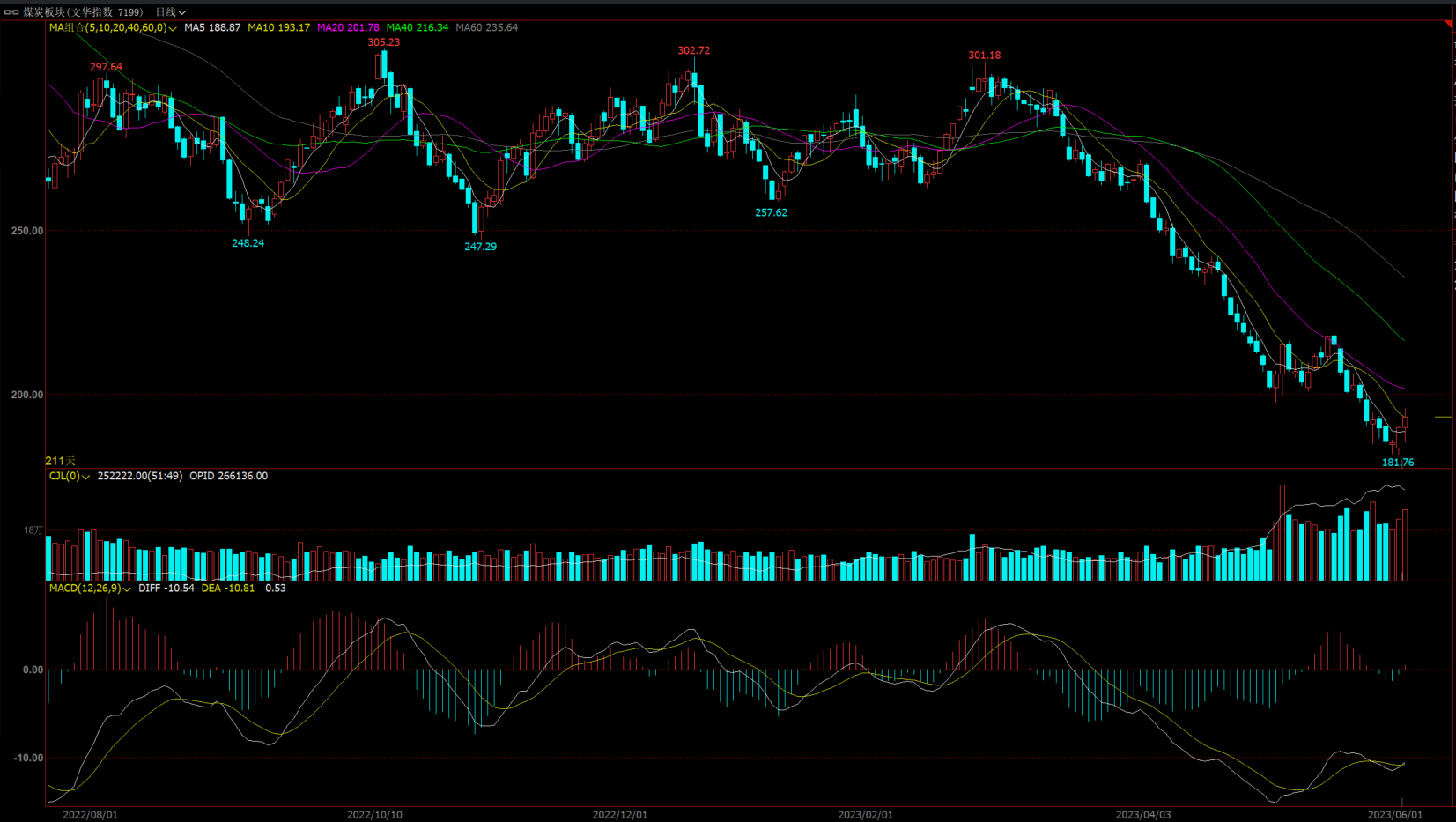Click the 2022/08/01 date marker
The width and height of the screenshot is (1456, 822).
pyautogui.click(x=90, y=815)
